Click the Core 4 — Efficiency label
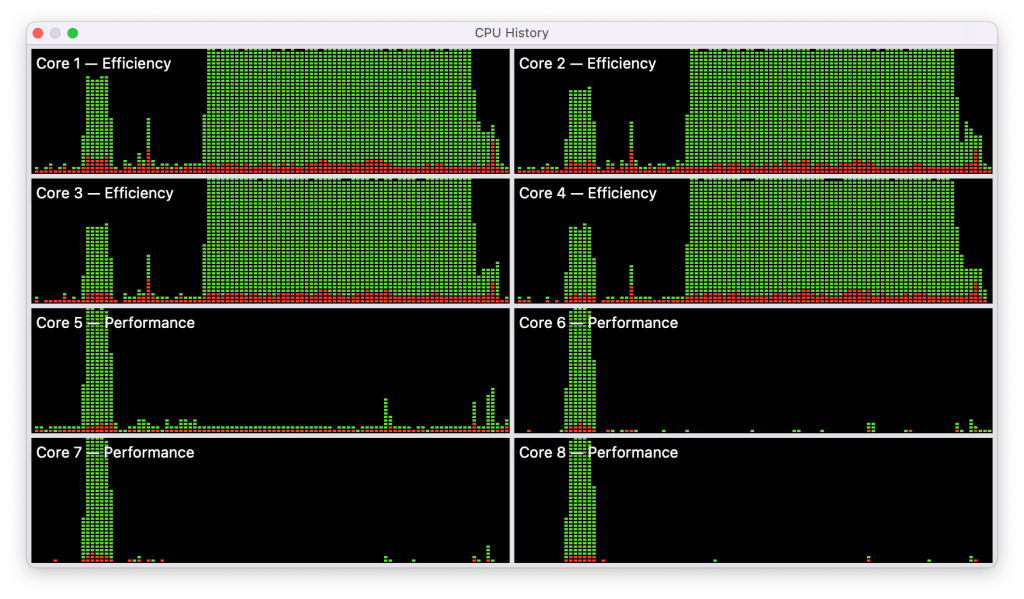Image resolution: width=1024 pixels, height=599 pixels. (587, 193)
